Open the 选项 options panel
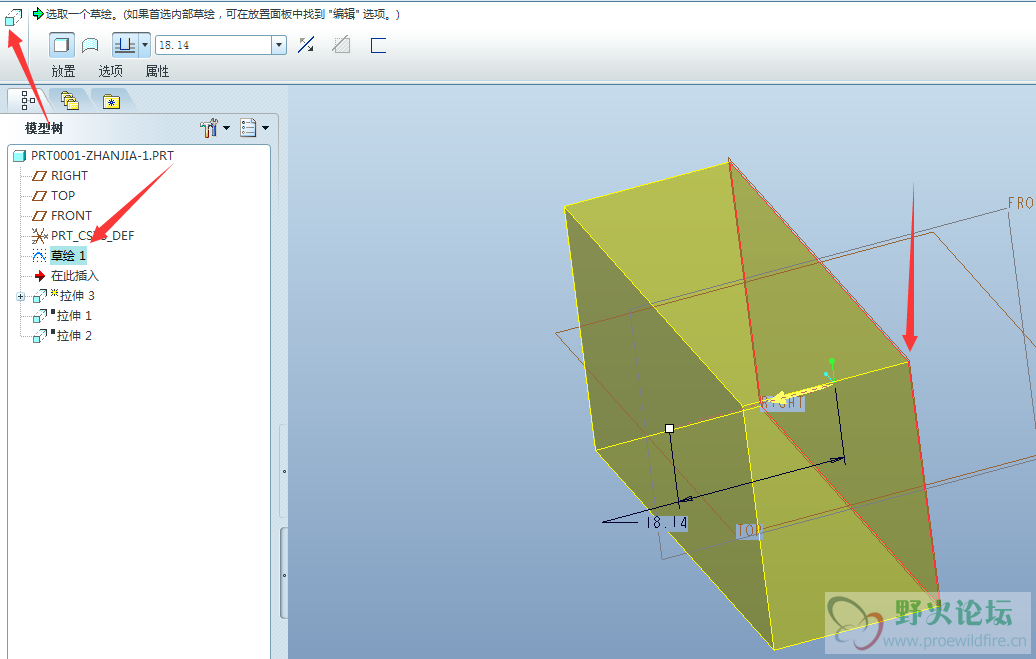This screenshot has width=1036, height=659. pyautogui.click(x=110, y=71)
